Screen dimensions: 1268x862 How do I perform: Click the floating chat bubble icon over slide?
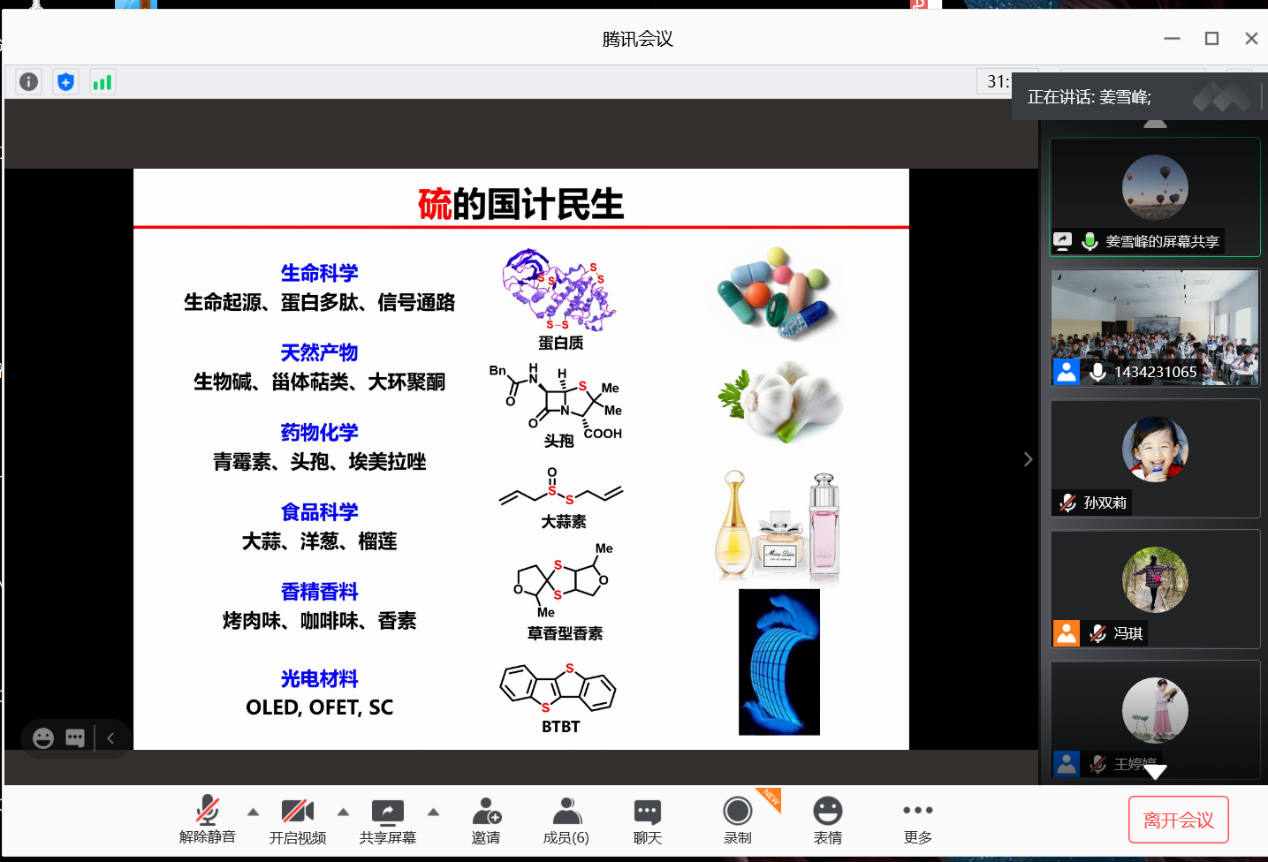[75, 738]
